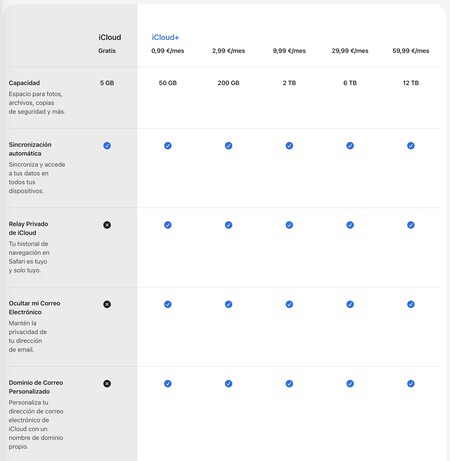The height and width of the screenshot is (461, 450).
Task: Click the Relay Privado de iCloud row title
Action: pyautogui.click(x=28, y=228)
